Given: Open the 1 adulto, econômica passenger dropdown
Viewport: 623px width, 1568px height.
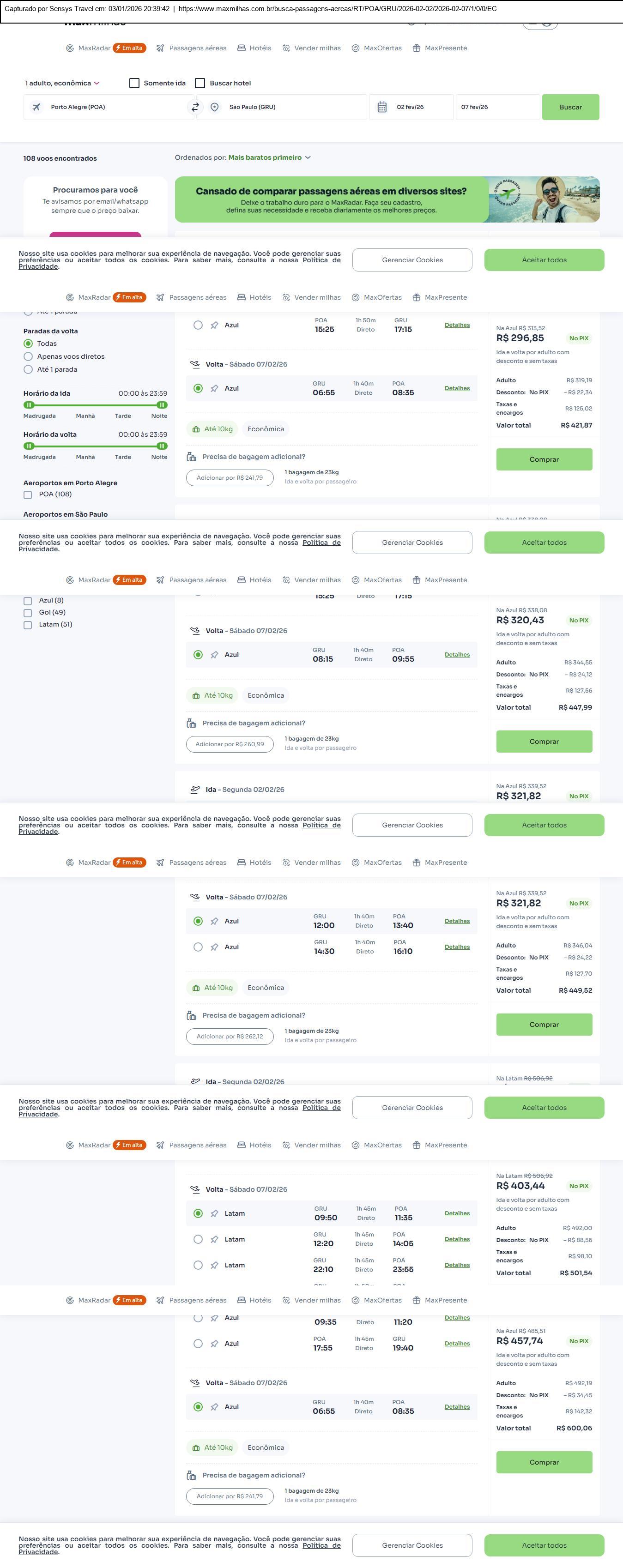Looking at the screenshot, I should [62, 84].
